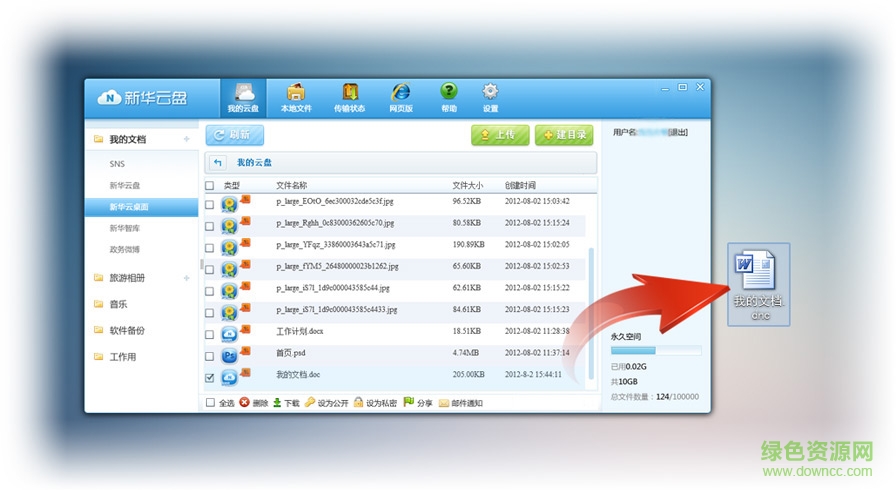This screenshot has width=896, height=490.
Task: Toggle the 全选 checkbox in bottom bar
Action: tap(210, 403)
